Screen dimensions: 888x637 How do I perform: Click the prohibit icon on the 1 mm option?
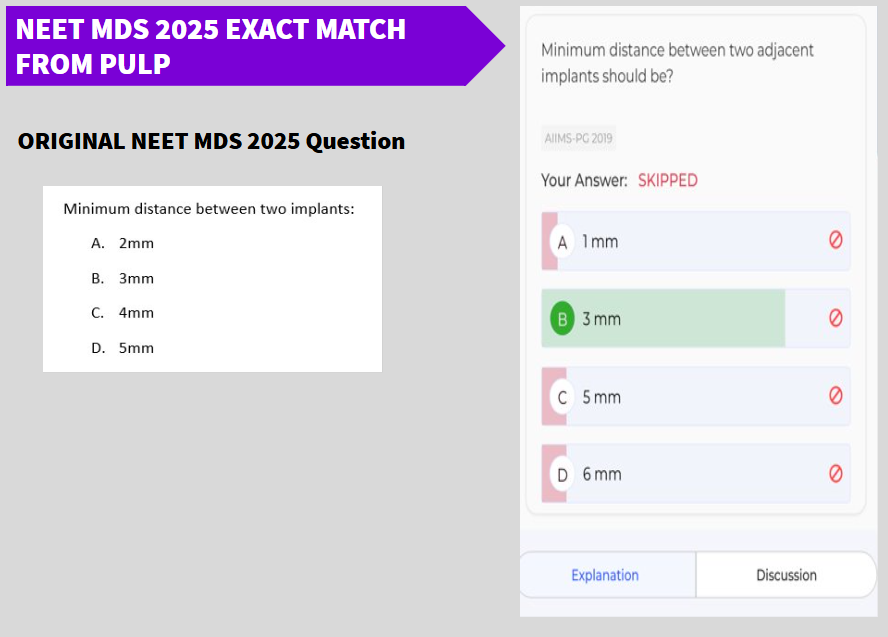835,240
